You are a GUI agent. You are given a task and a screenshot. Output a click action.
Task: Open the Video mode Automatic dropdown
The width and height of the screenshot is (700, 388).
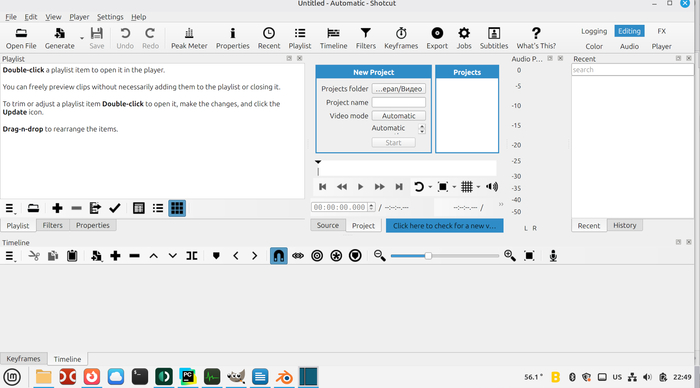pos(399,116)
